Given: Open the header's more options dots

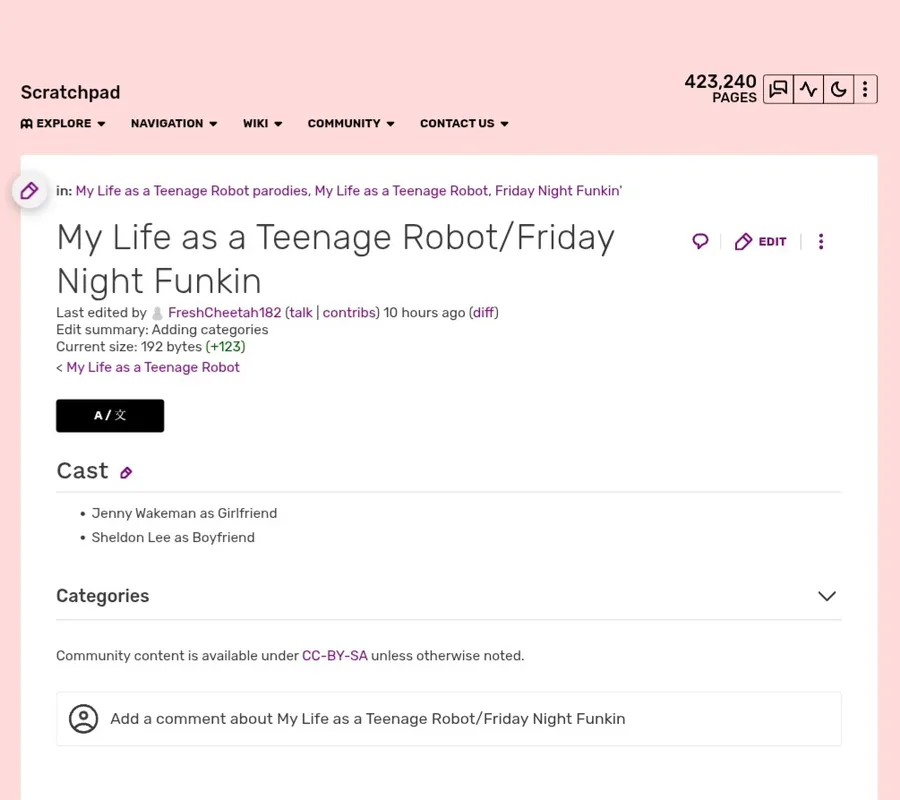Looking at the screenshot, I should point(865,89).
